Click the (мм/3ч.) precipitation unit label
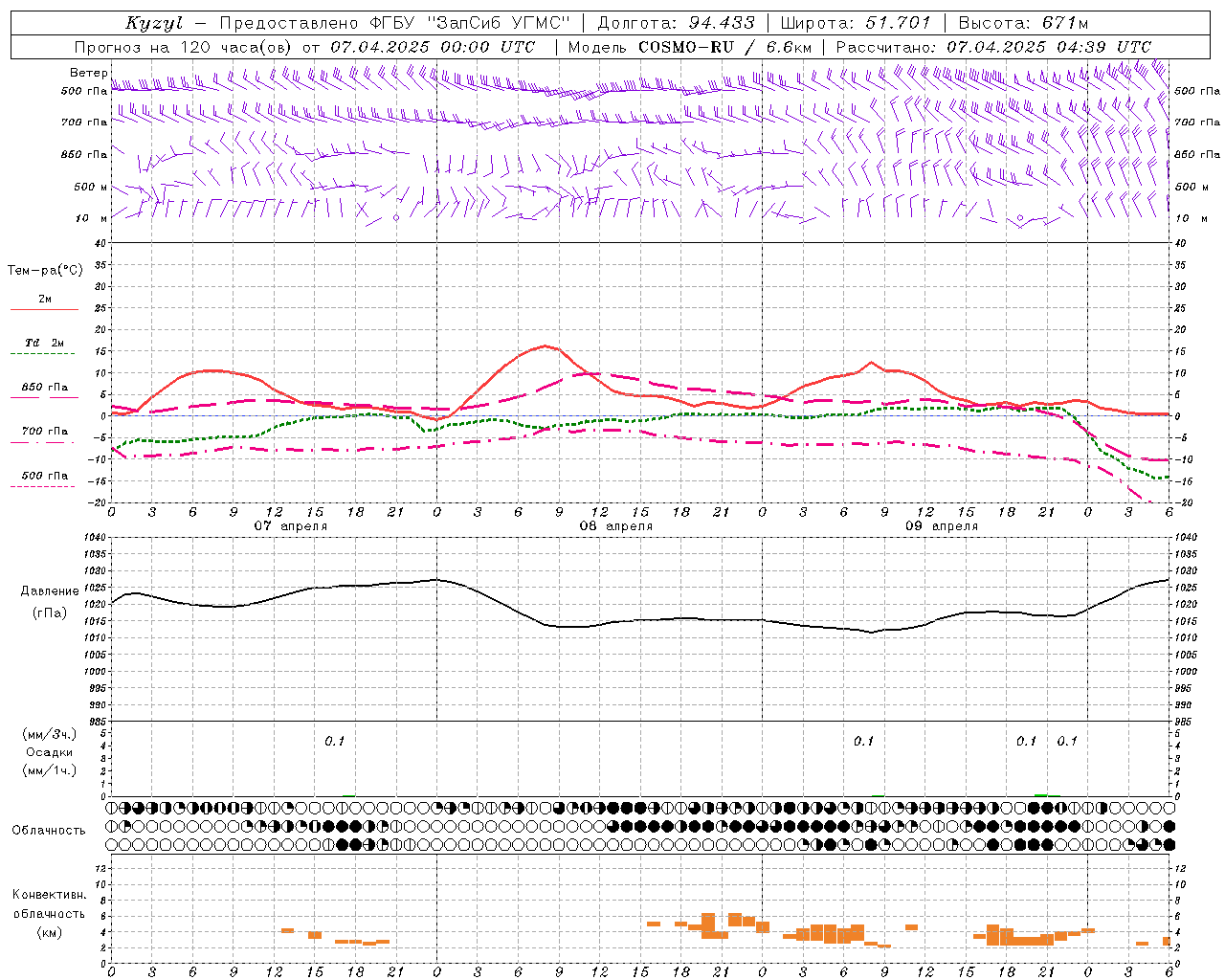 (x=50, y=734)
